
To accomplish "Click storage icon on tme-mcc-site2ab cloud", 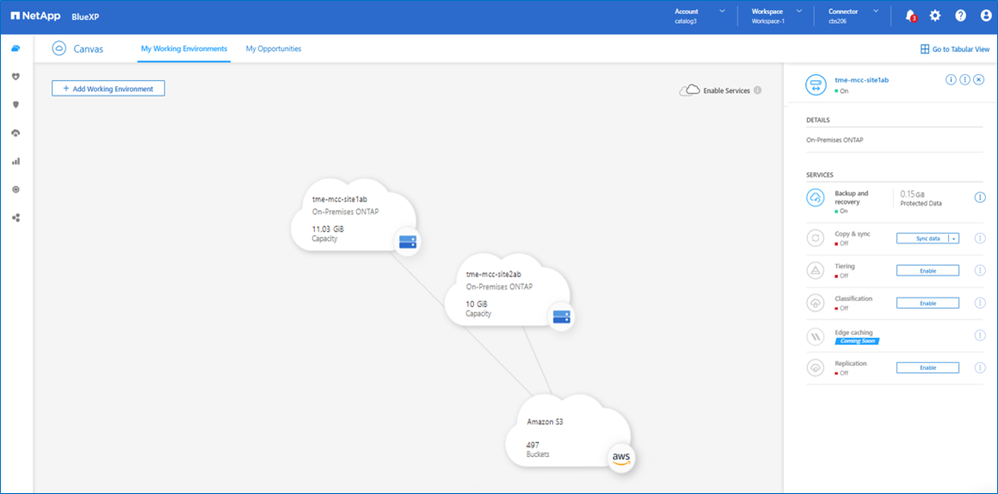I will click(561, 316).
